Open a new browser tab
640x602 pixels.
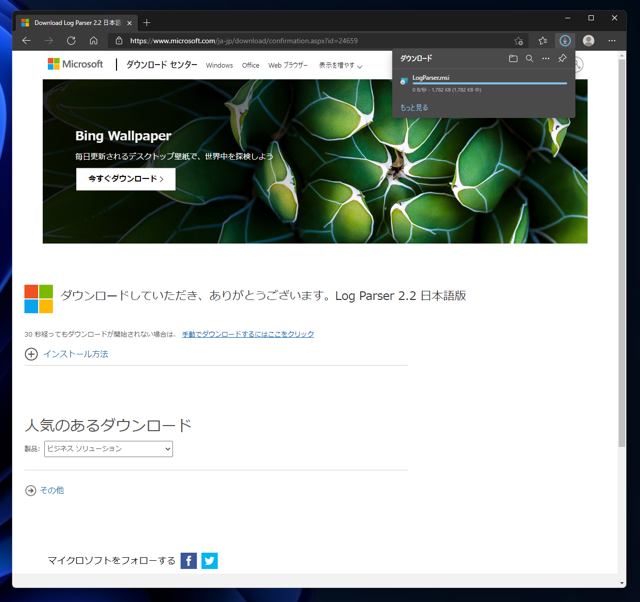click(147, 23)
